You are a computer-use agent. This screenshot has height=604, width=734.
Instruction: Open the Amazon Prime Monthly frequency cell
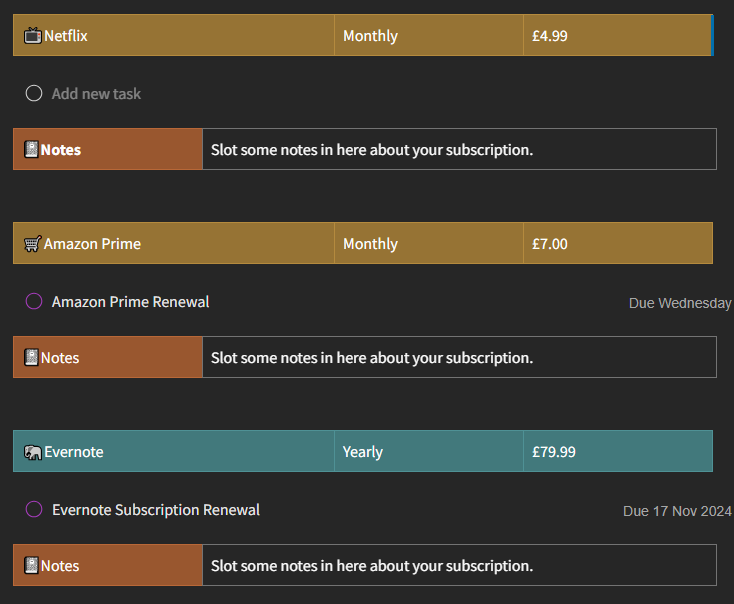(x=428, y=244)
